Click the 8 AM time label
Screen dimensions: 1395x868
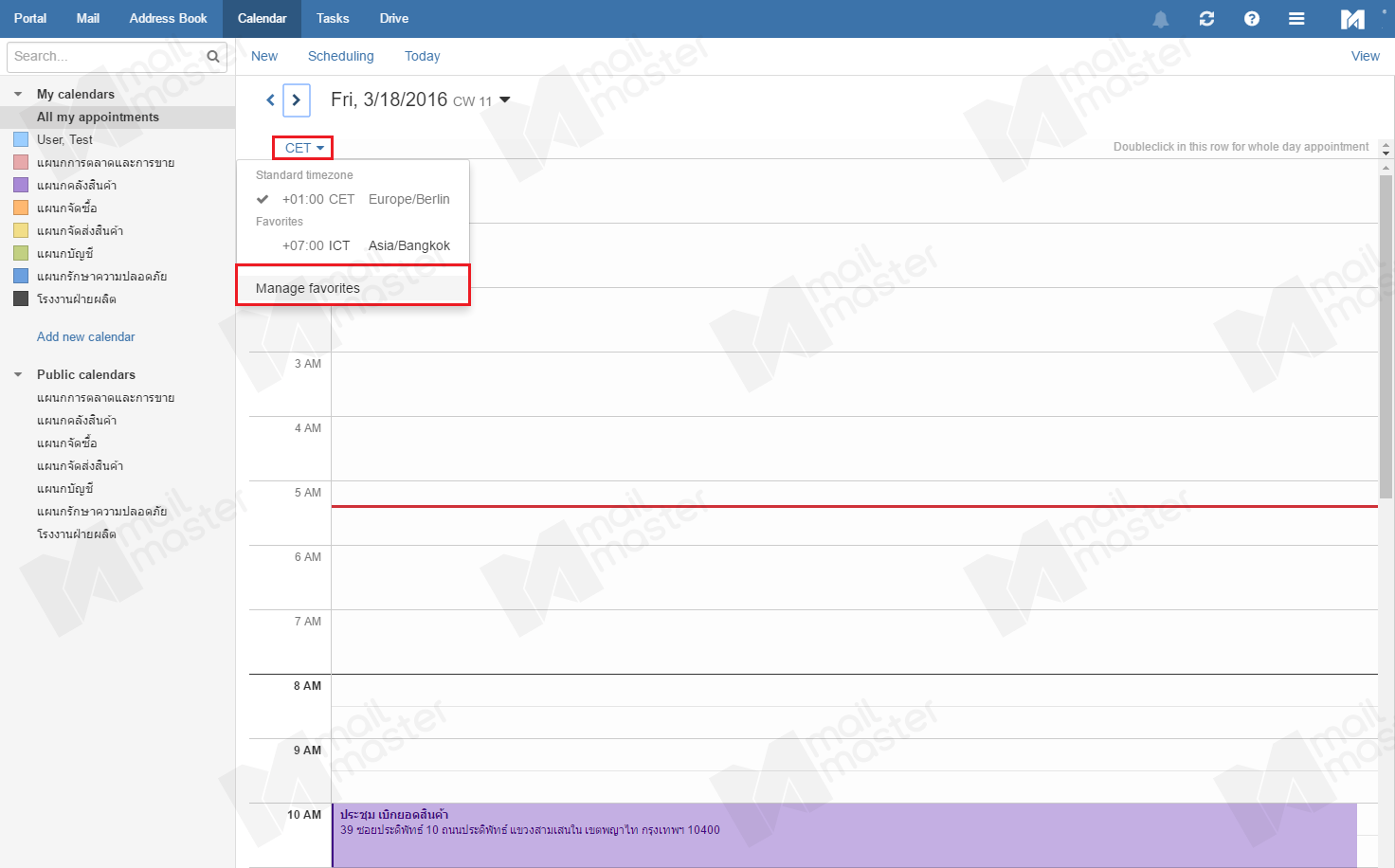click(307, 686)
